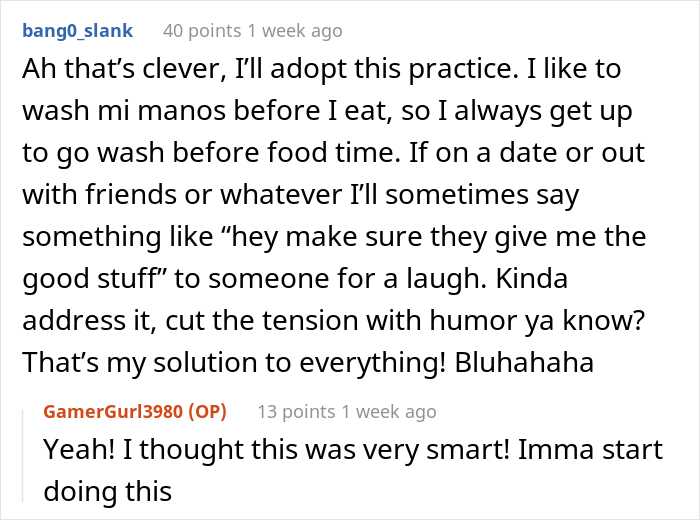700x520 pixels.
Task: Open bang0_slank's user profile
Action: (78, 31)
